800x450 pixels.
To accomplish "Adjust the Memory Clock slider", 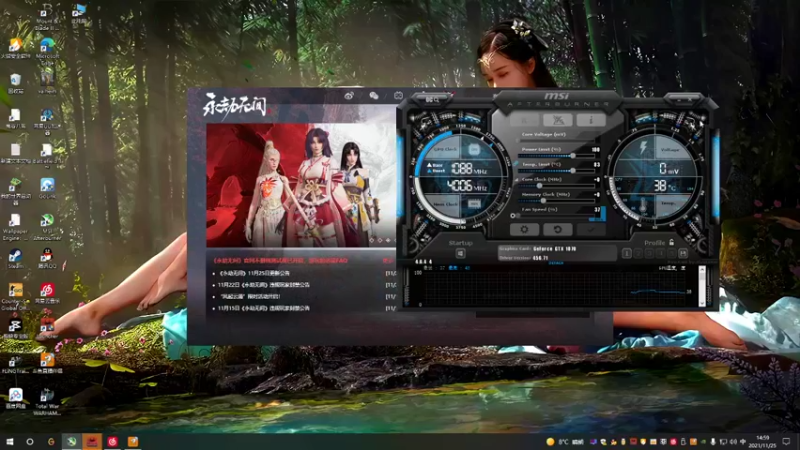I will pyautogui.click(x=555, y=201).
